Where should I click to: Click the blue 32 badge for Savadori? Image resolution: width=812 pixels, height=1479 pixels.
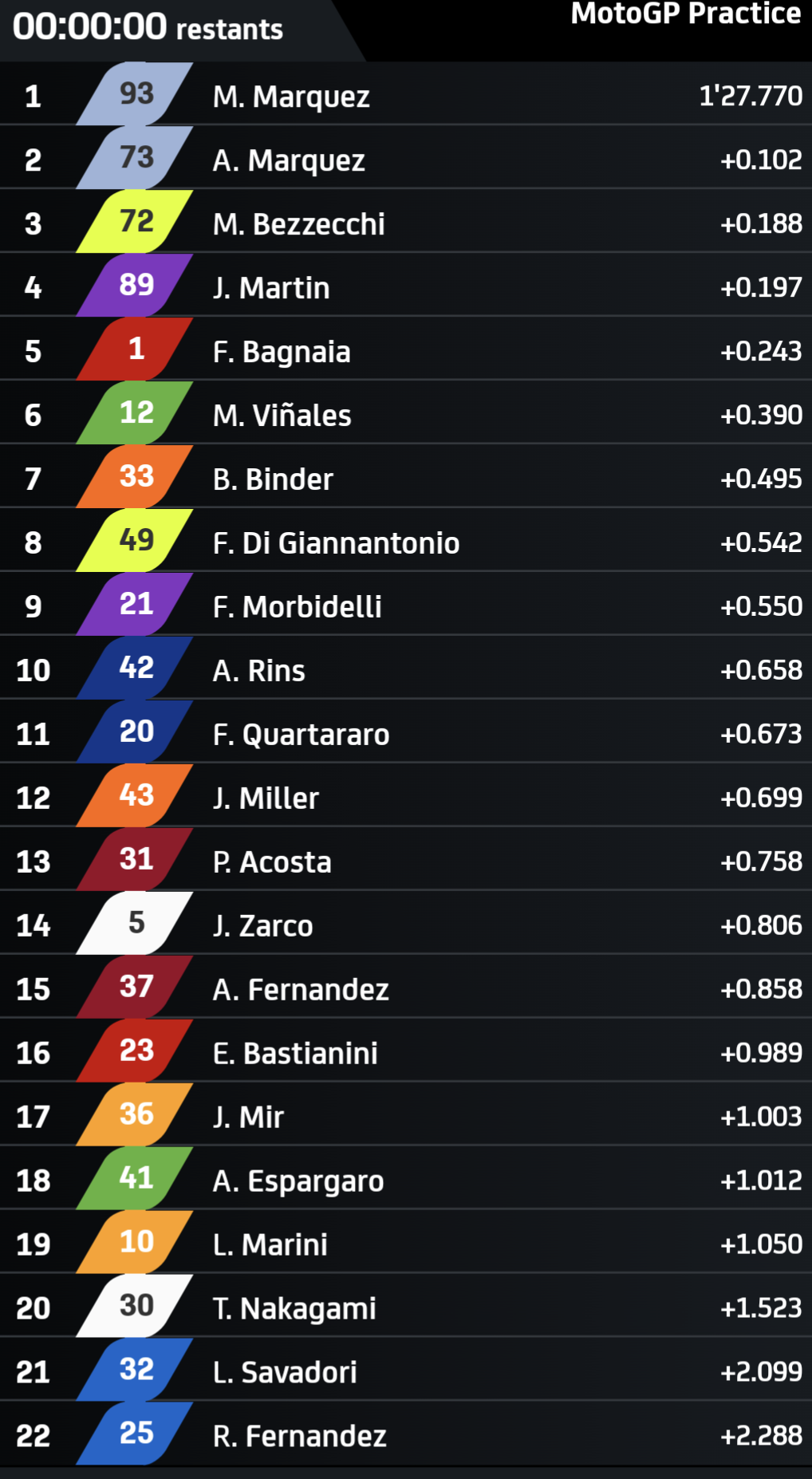[135, 1371]
